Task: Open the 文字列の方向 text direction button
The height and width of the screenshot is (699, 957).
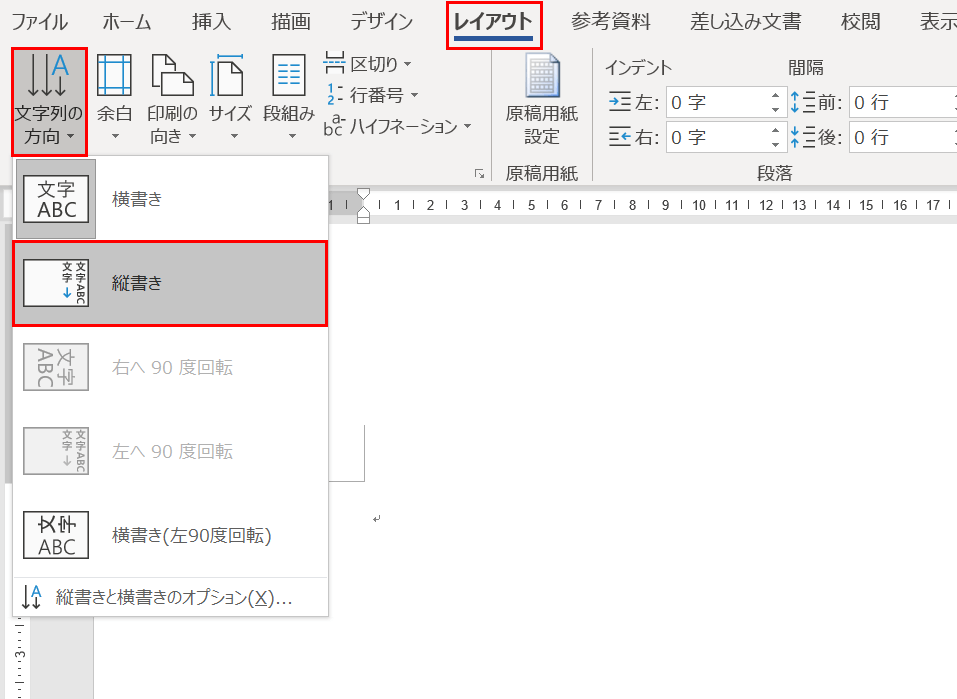Action: (x=49, y=101)
